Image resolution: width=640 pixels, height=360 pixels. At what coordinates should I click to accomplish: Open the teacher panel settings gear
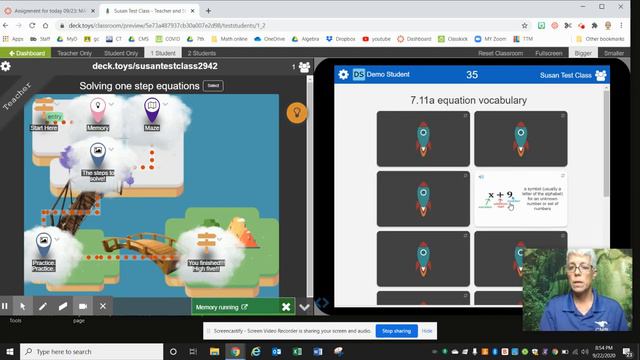[x=6, y=66]
